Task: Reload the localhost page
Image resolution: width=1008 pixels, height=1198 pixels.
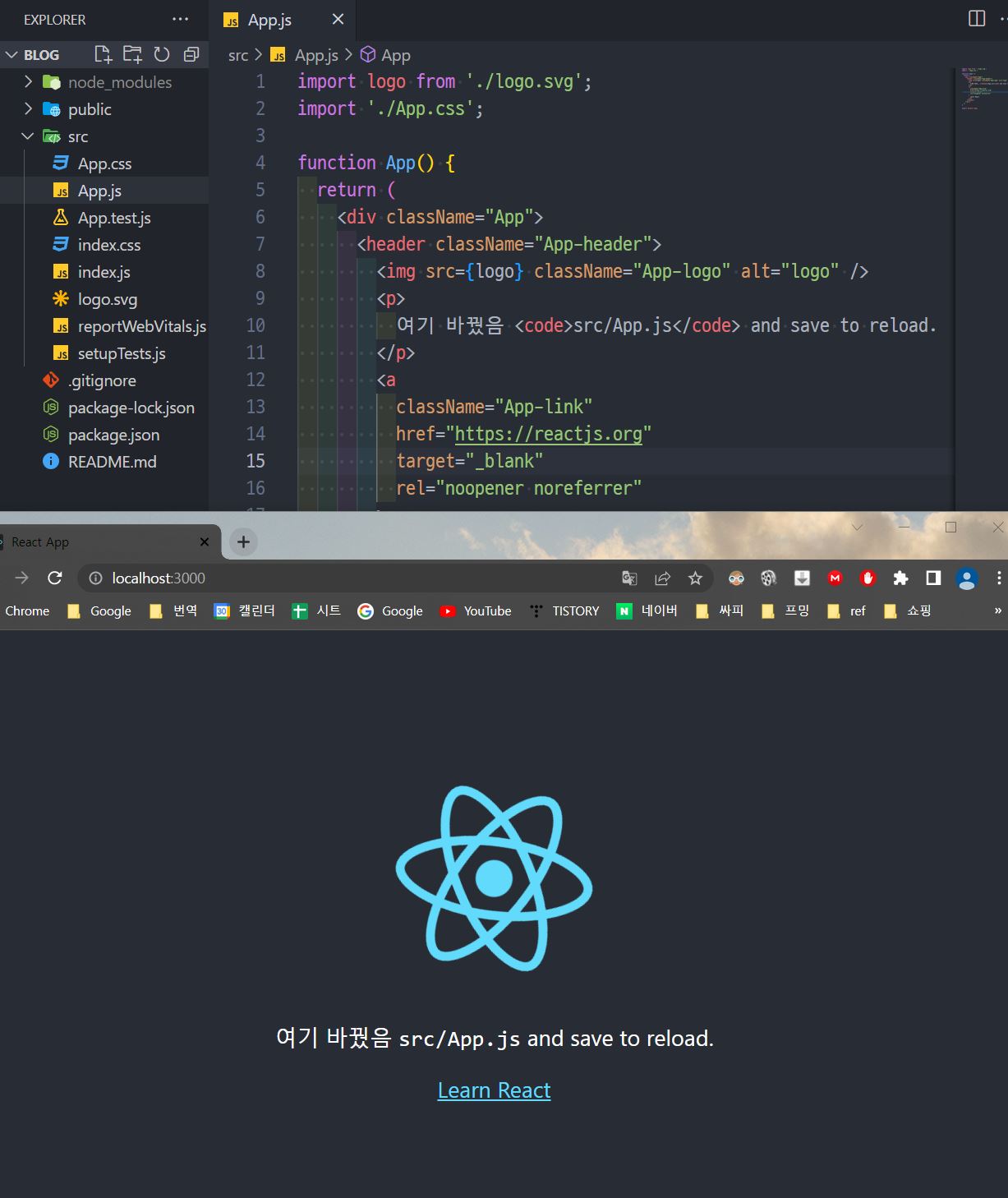Action: coord(55,578)
